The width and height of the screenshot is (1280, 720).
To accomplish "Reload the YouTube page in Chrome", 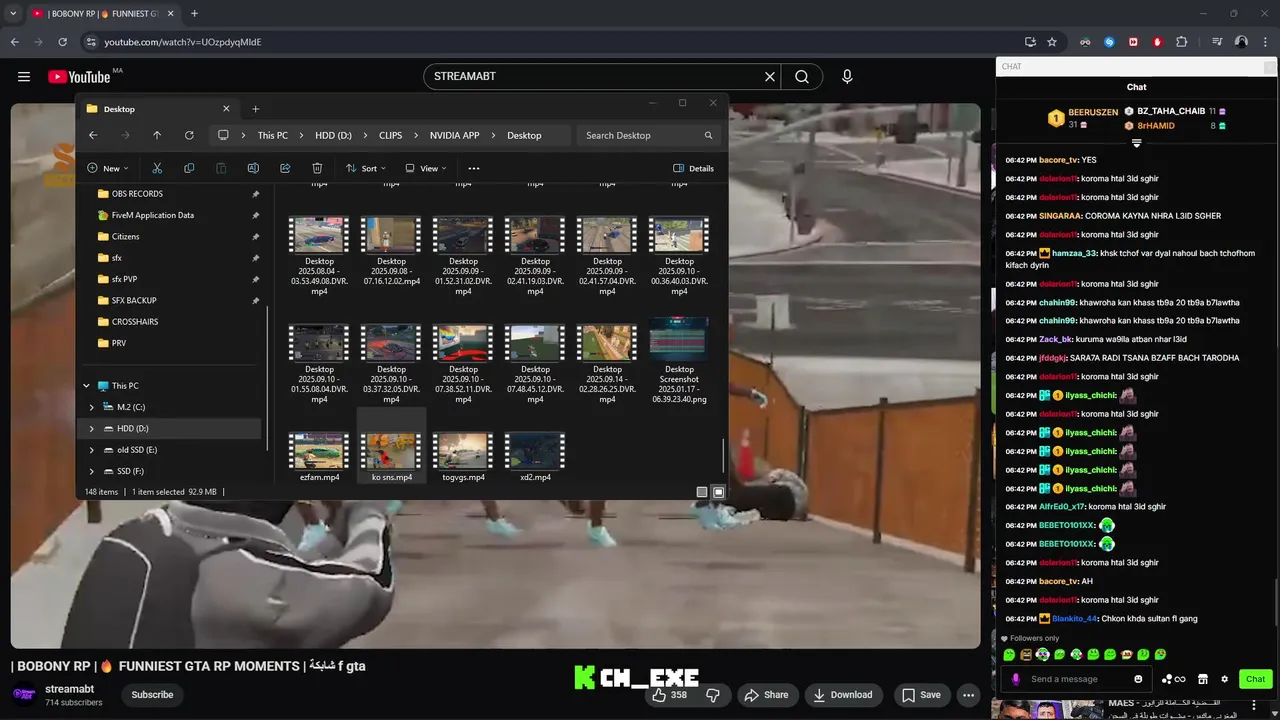I will [62, 42].
